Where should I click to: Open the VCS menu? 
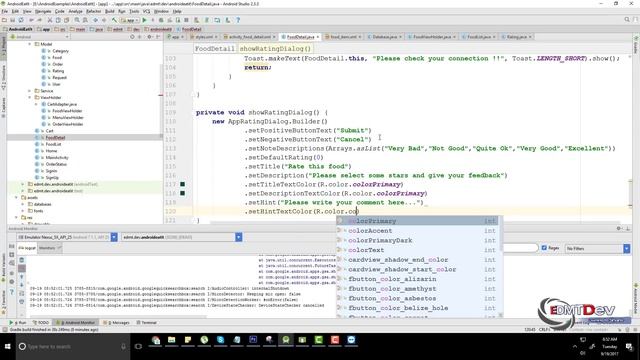pos(146,11)
